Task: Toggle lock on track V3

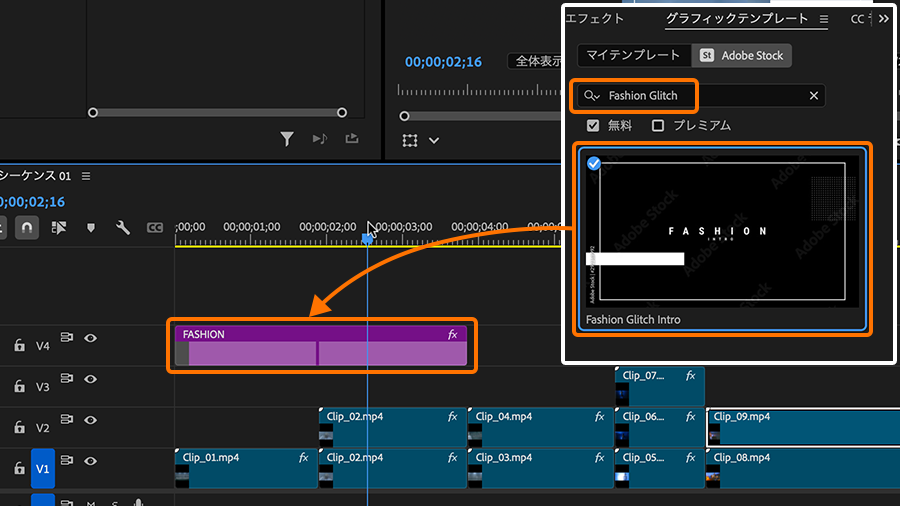Action: pyautogui.click(x=20, y=386)
